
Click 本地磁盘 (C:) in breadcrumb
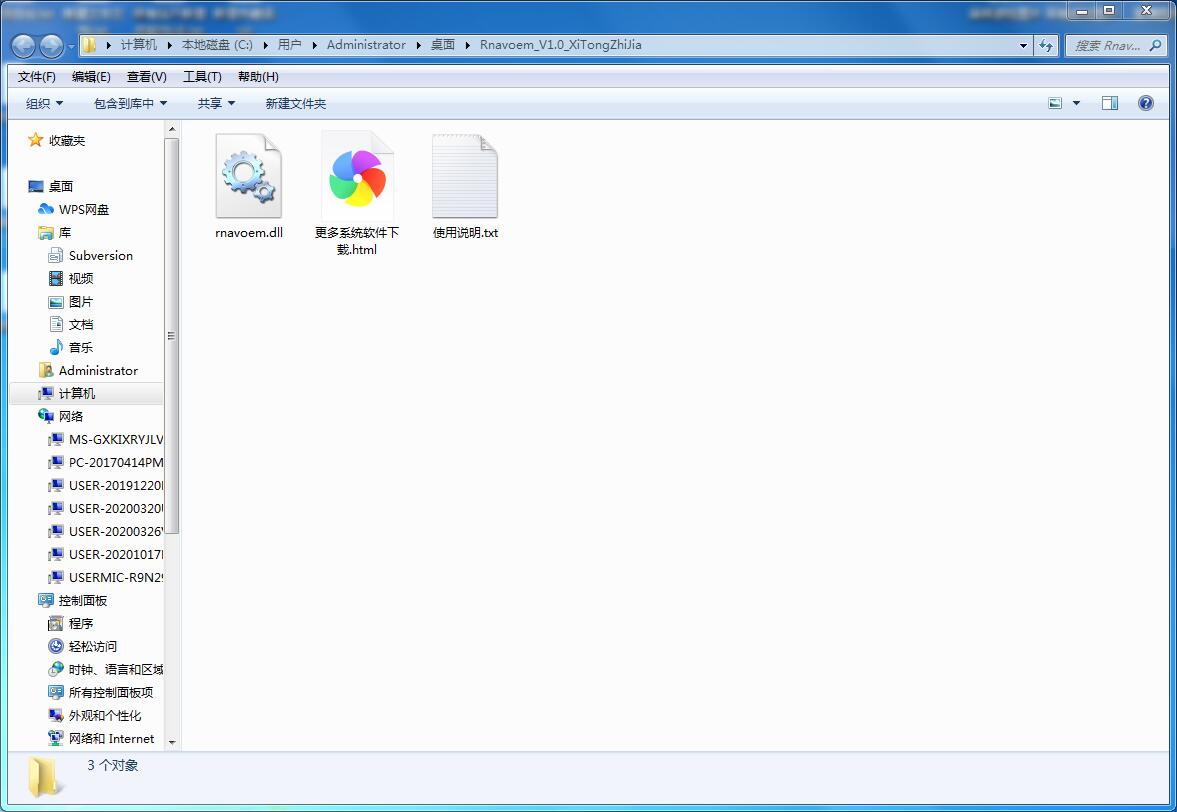[217, 45]
